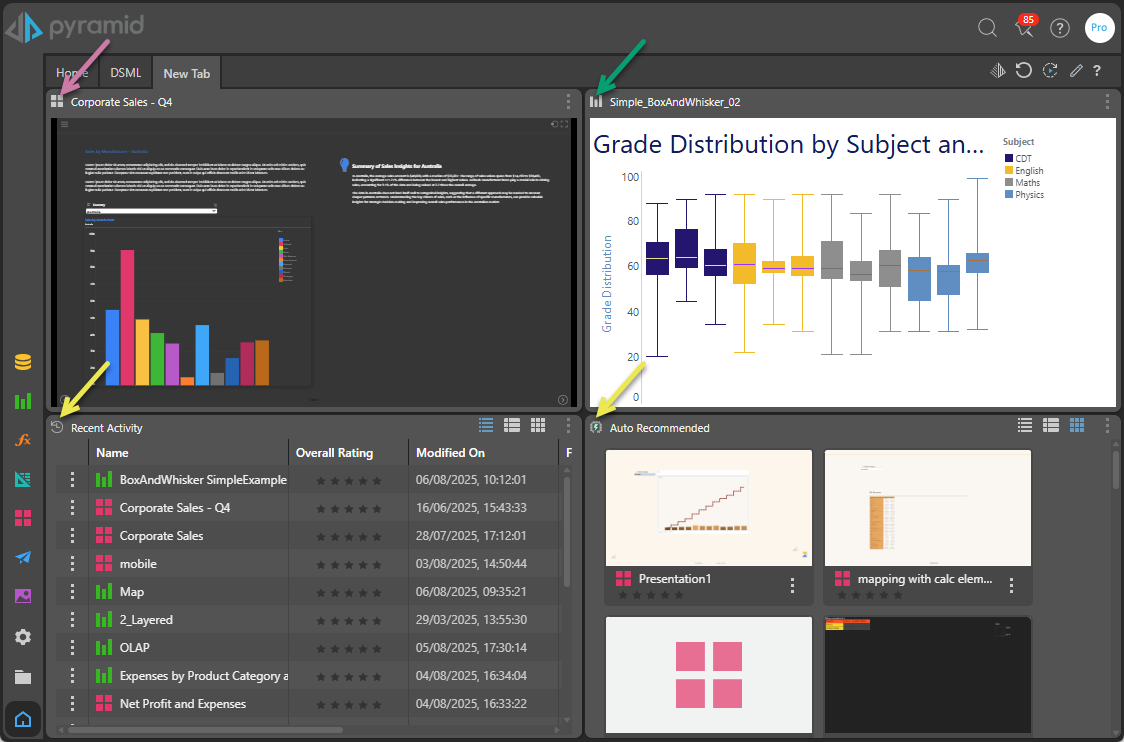Screen dimensions: 1124x742
Task: Open the OLAP item in Recent Activity
Action: click(x=135, y=648)
